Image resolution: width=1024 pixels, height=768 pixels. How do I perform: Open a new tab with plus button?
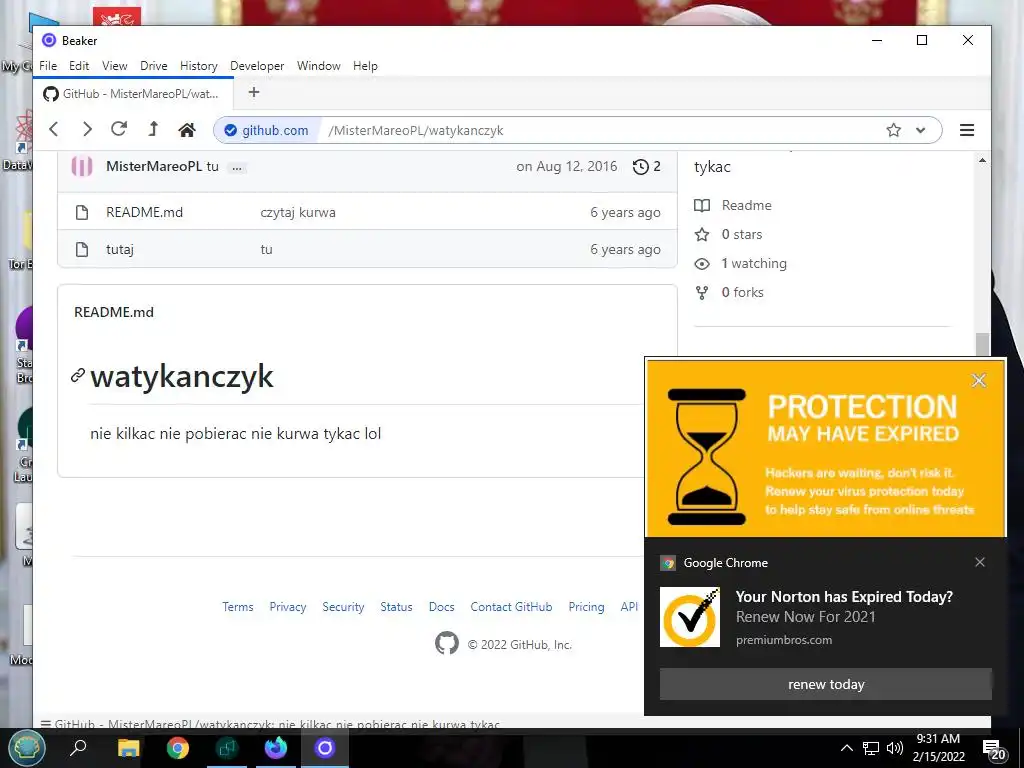pos(254,93)
